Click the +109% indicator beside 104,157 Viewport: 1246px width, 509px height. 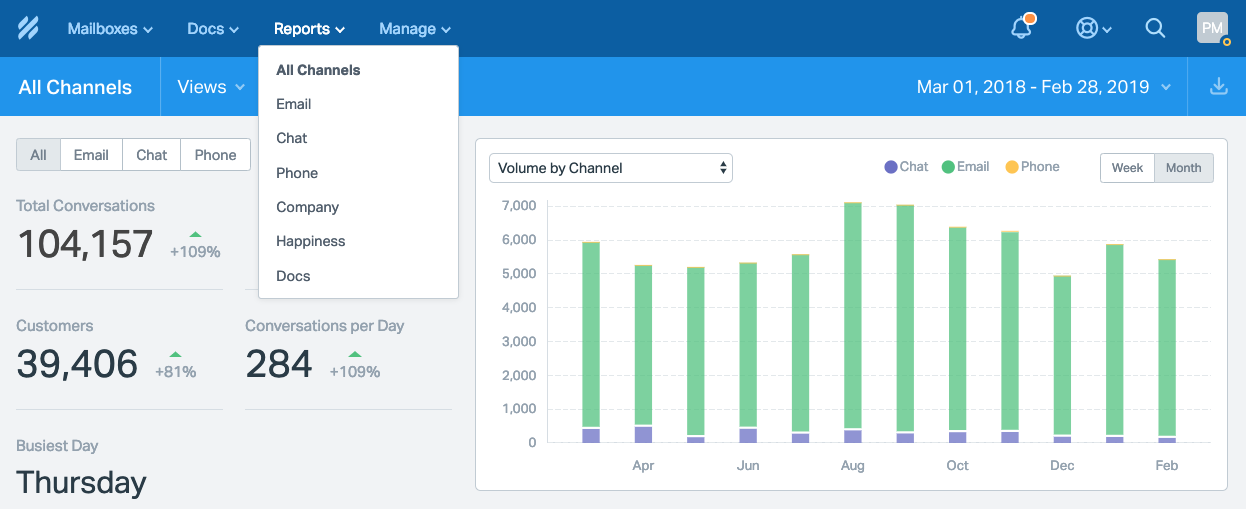[x=195, y=245]
